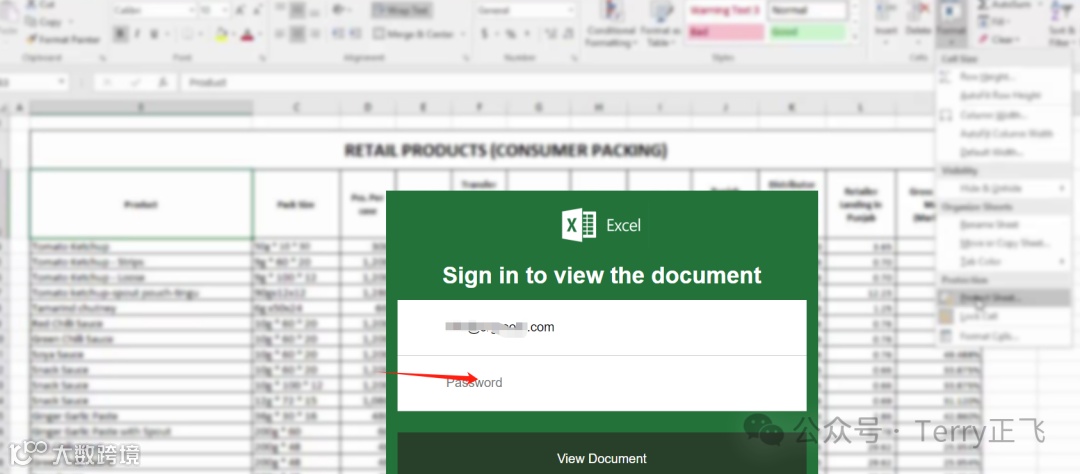Apply the Warning Text cell style
This screenshot has width=1080, height=474.
point(725,10)
